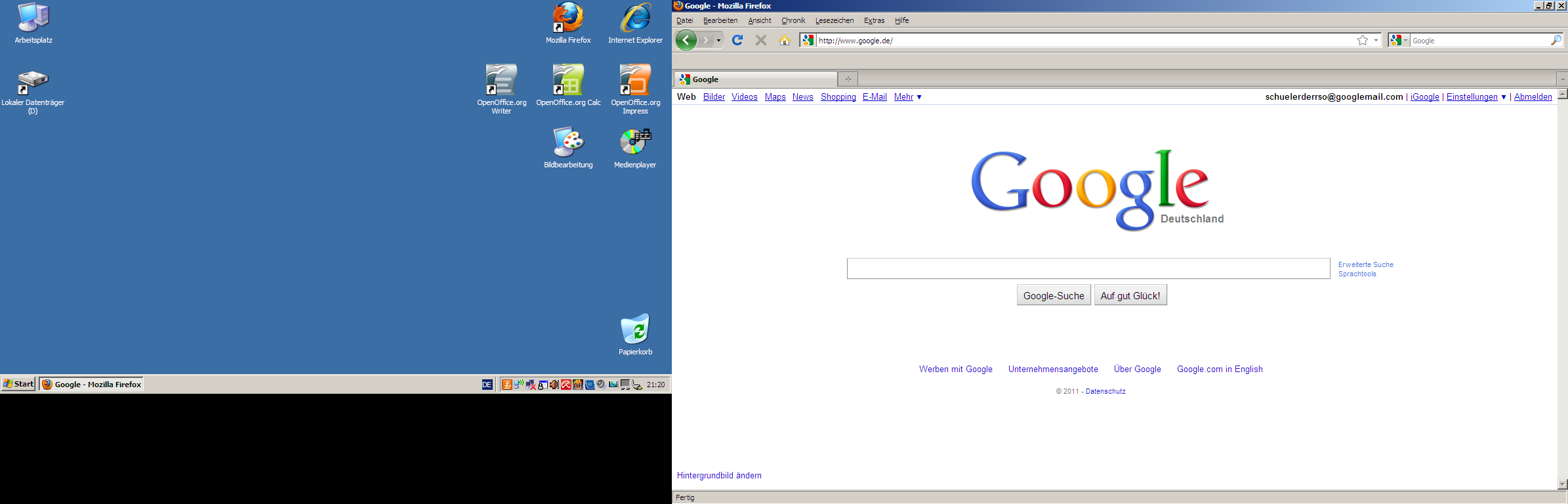The image size is (1568, 504).
Task: Click the Erweiterte Suche link
Action: 1366,264
